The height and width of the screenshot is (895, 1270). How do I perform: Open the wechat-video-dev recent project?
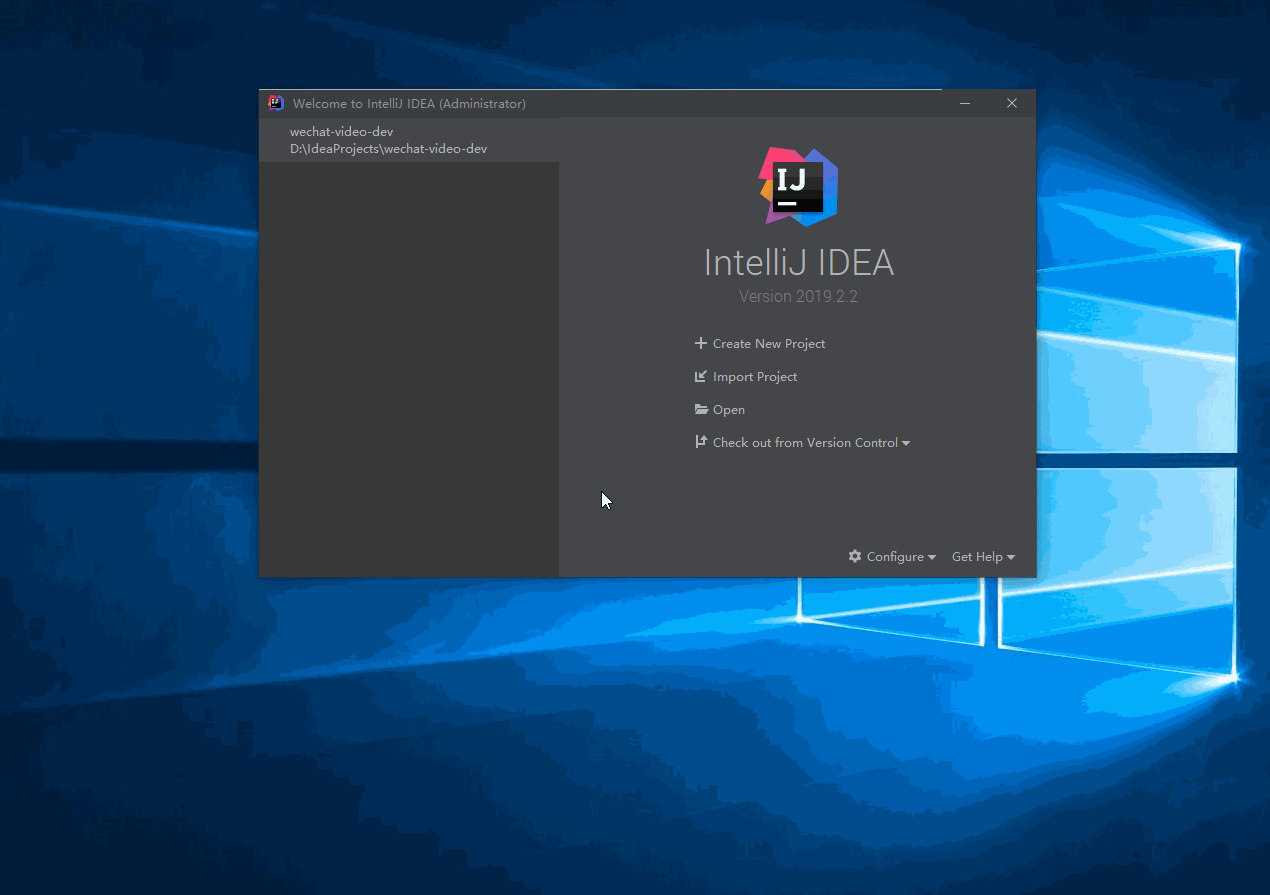pos(408,140)
